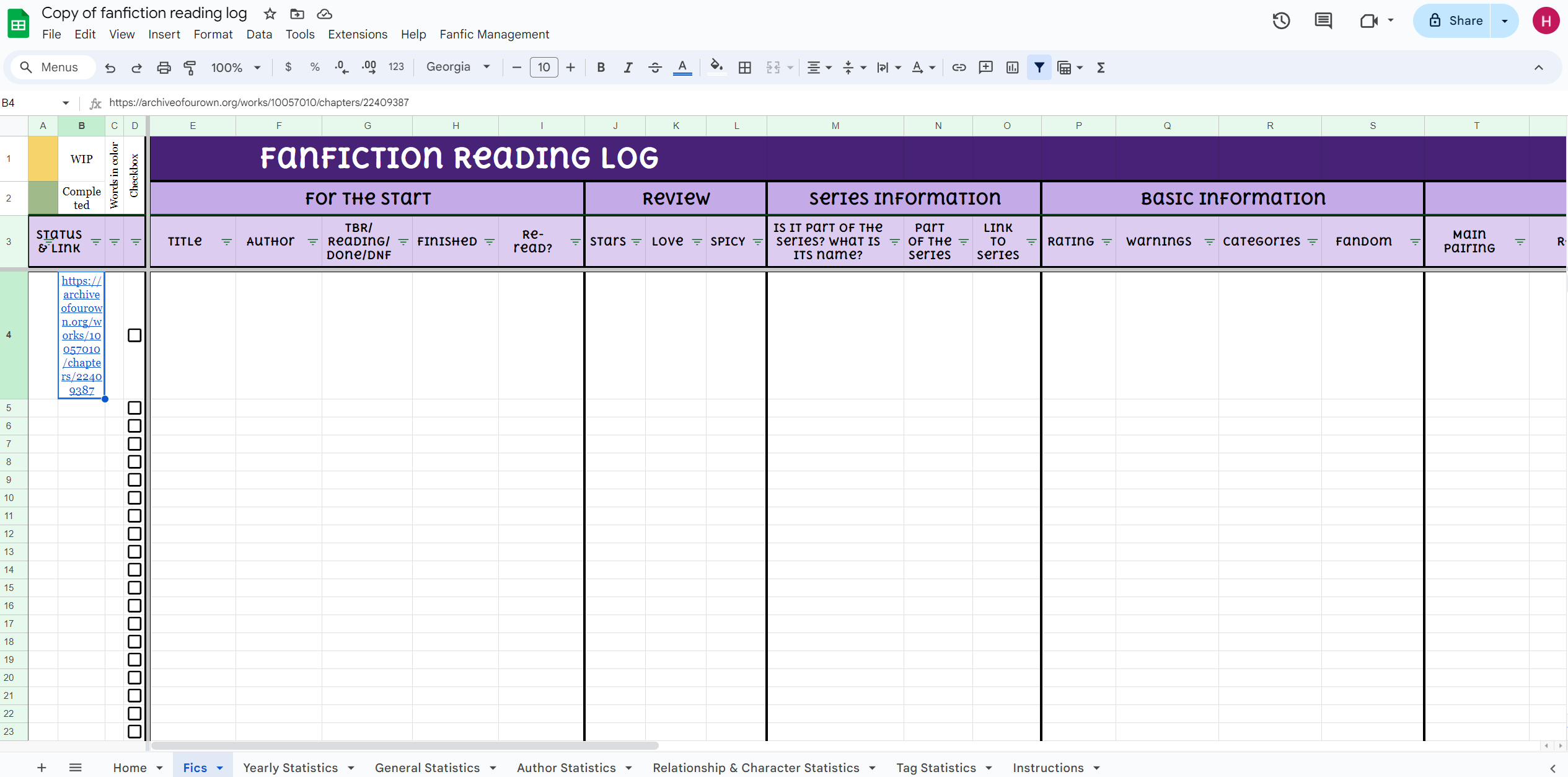Insert comment icon in toolbar
Image resolution: width=1568 pixels, height=777 pixels.
pos(985,67)
